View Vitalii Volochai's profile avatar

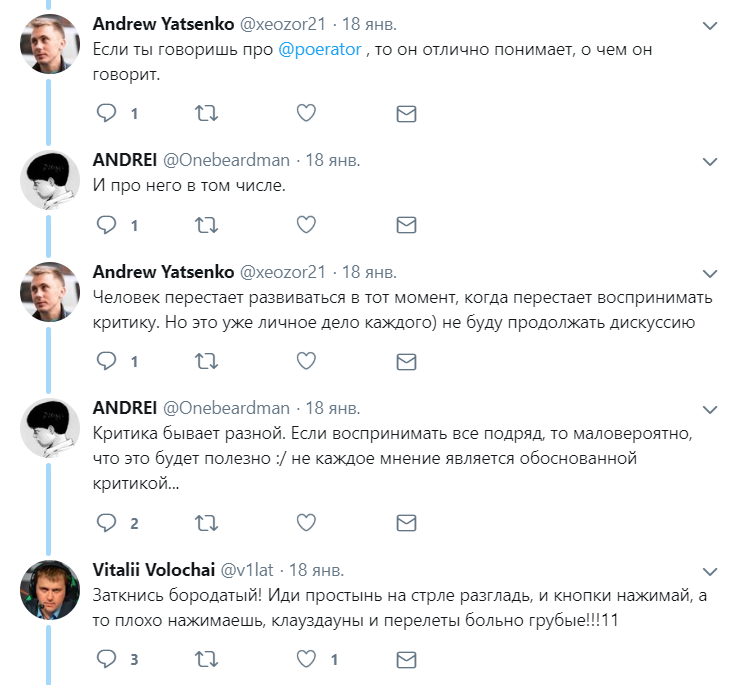[50, 589]
